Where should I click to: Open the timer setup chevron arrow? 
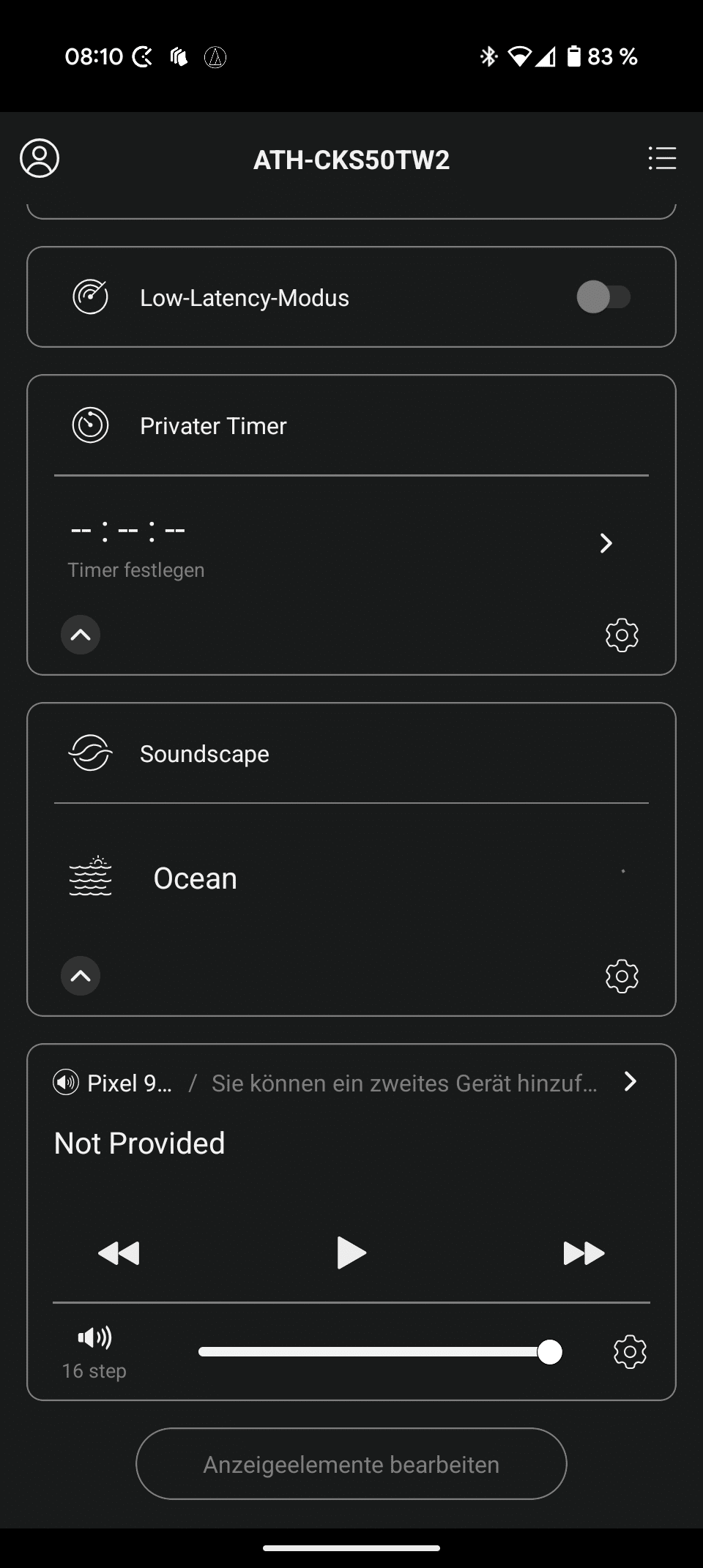[x=606, y=543]
